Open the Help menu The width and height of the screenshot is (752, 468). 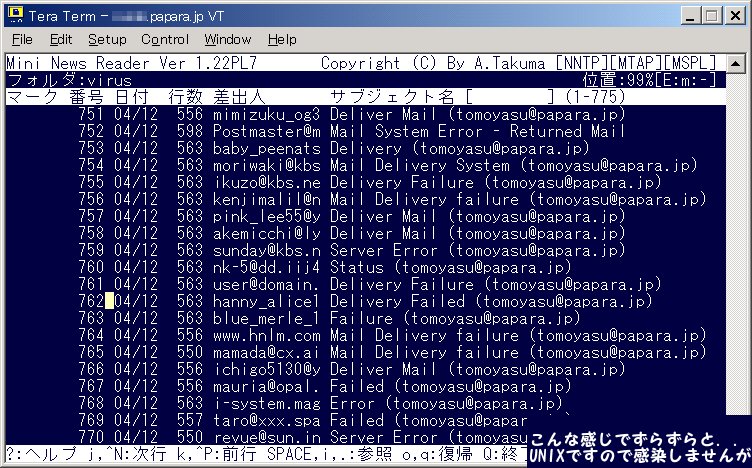click(282, 39)
